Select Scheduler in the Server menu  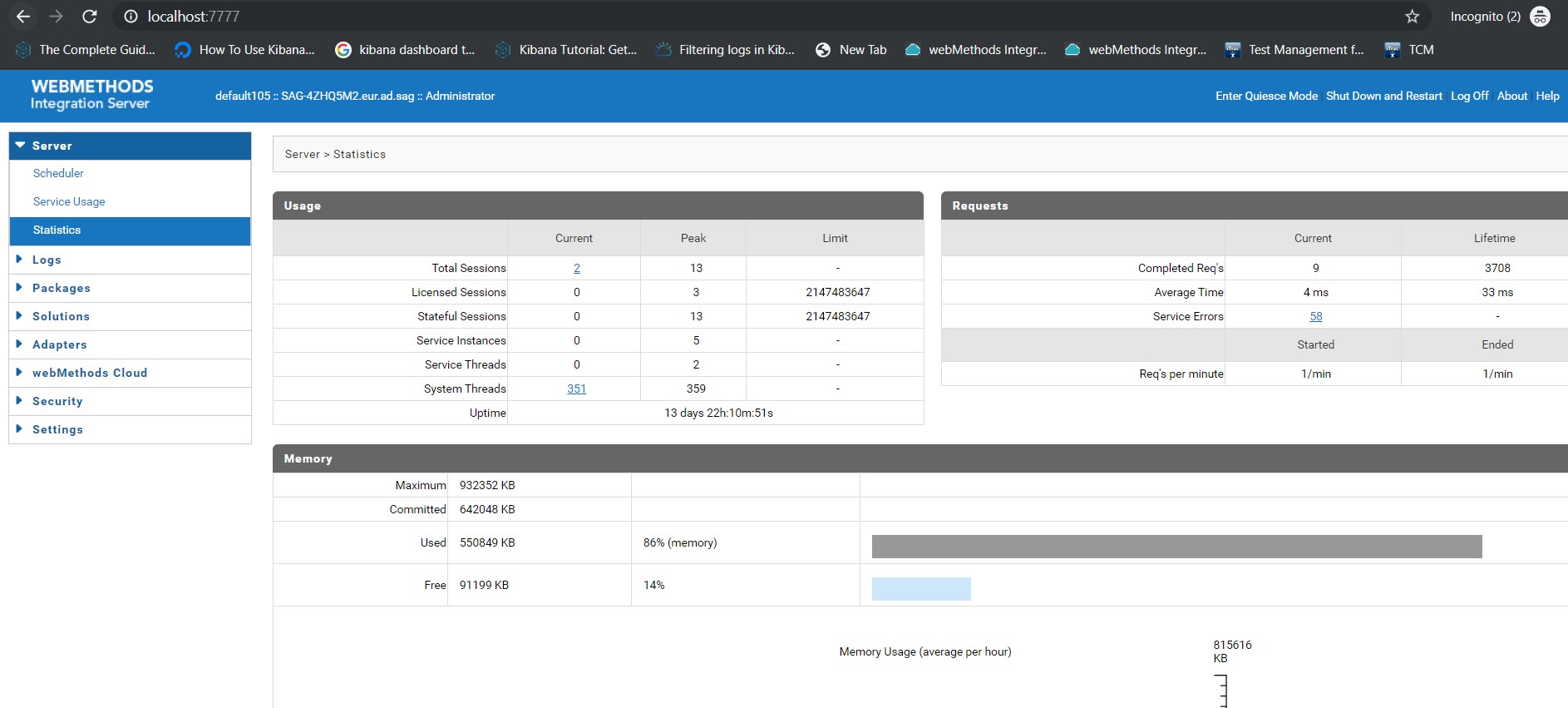58,173
